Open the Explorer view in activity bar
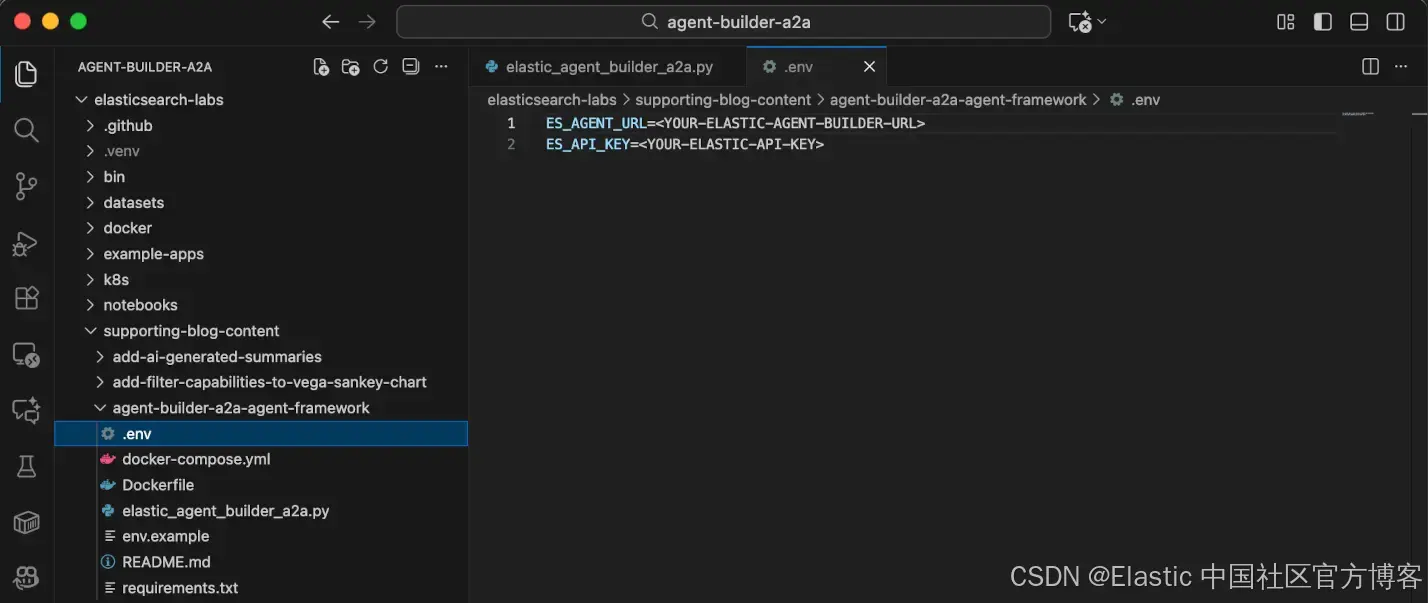This screenshot has height=603, width=1428. pos(27,74)
